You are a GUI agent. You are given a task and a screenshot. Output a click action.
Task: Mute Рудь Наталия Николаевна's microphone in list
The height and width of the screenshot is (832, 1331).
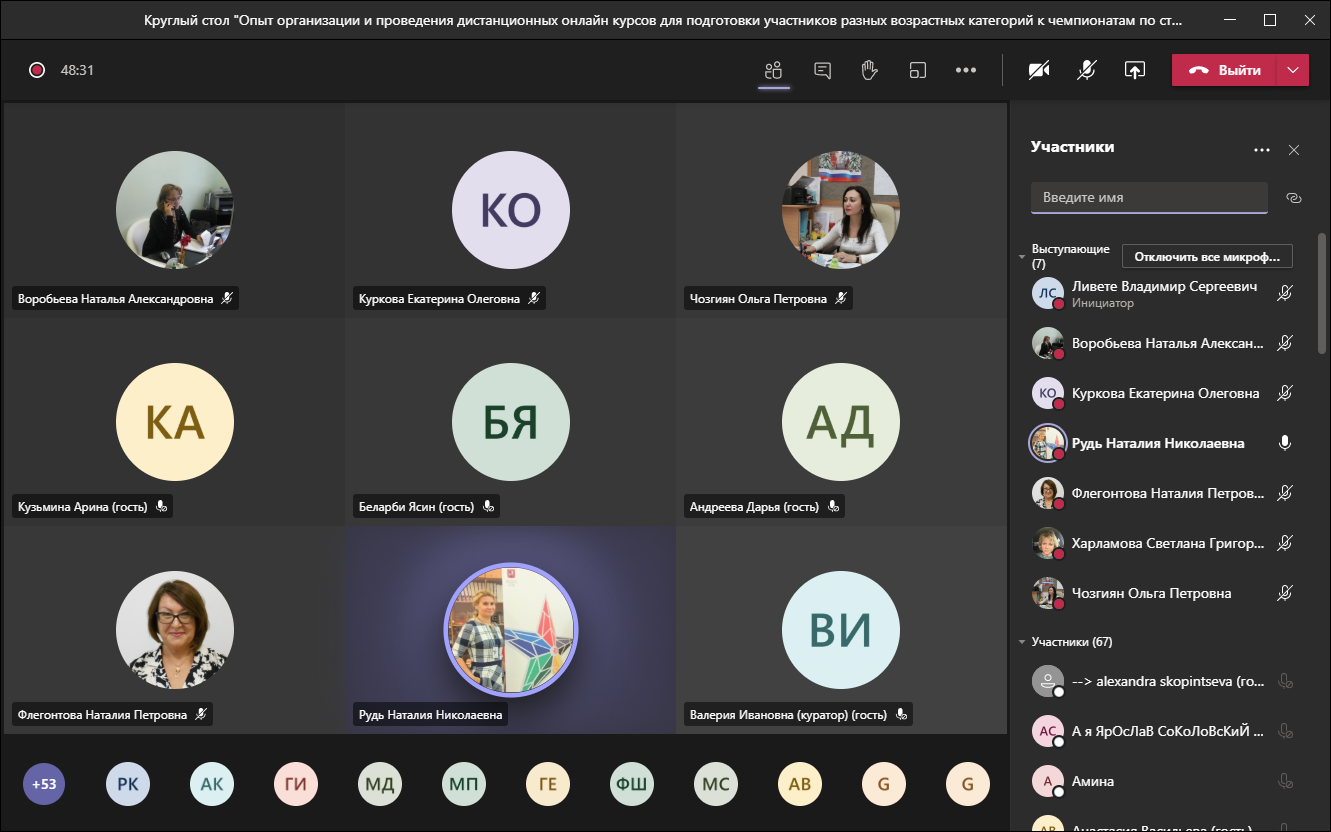pos(1285,443)
